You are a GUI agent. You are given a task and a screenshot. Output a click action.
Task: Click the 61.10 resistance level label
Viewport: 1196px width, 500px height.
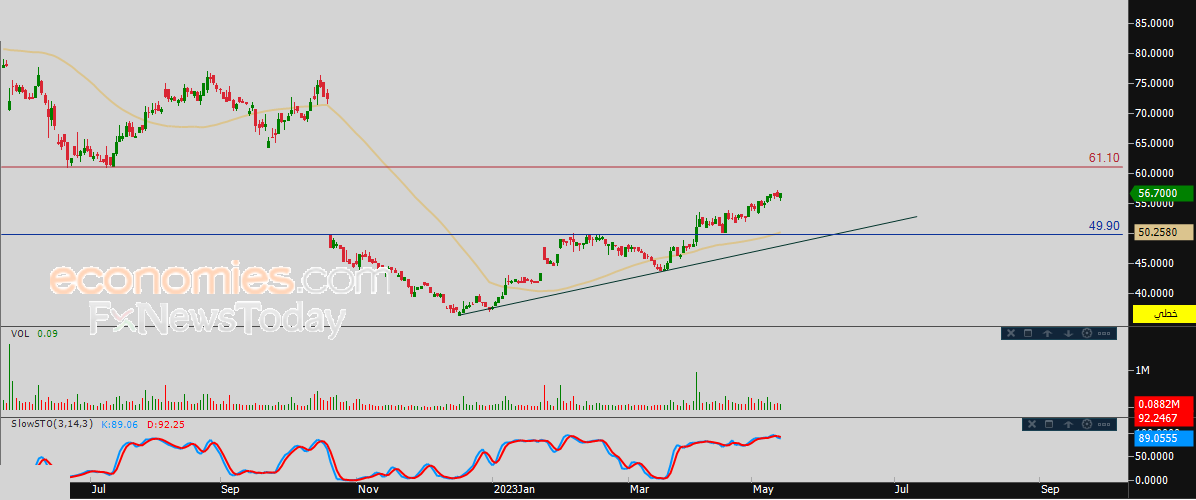point(1104,159)
